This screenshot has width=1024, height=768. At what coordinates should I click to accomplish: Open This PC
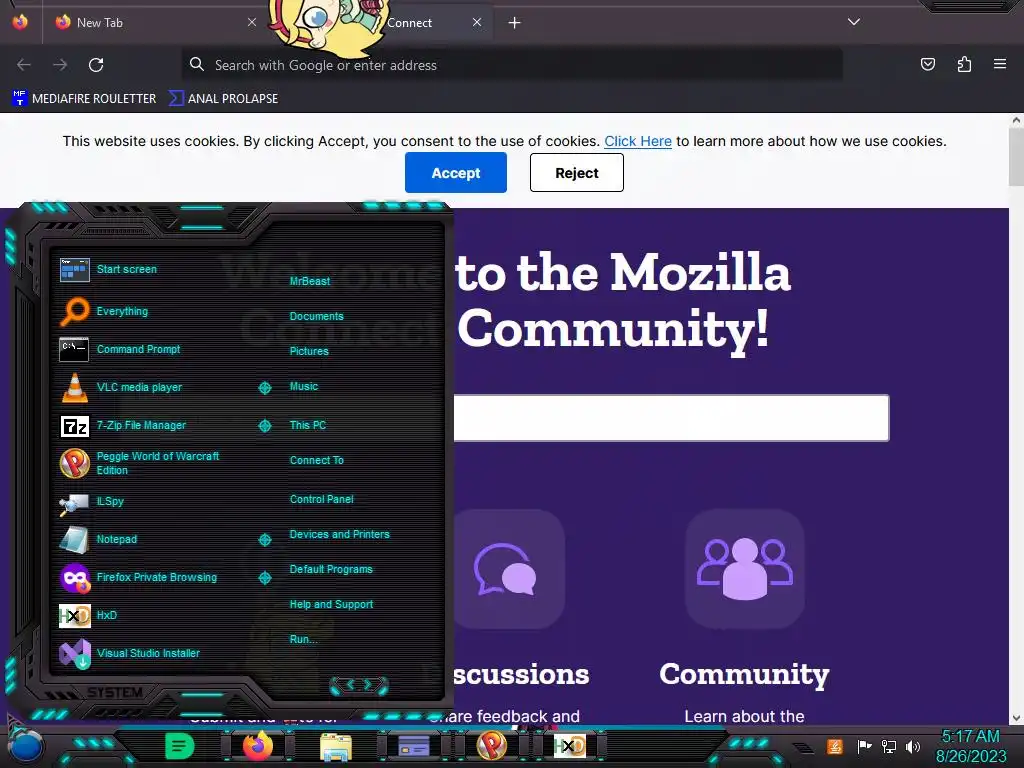point(308,424)
